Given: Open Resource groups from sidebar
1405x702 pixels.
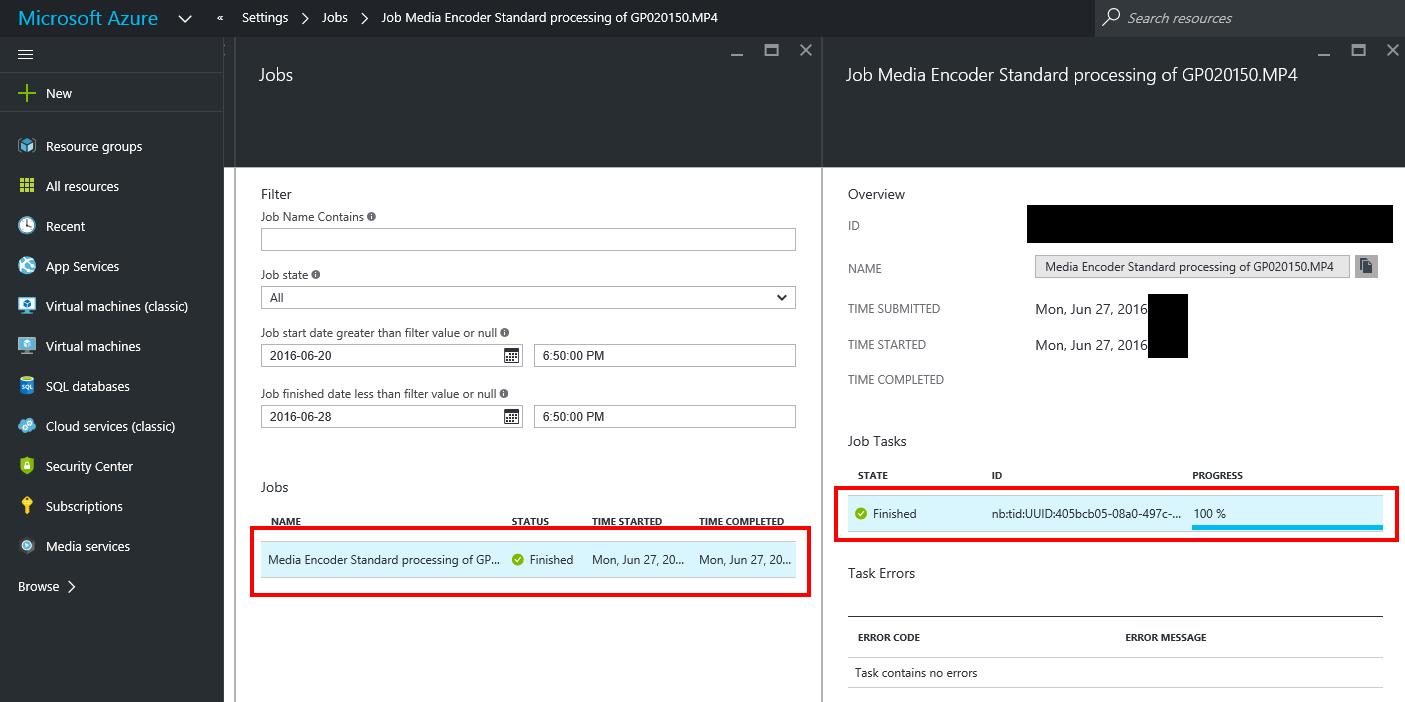Looking at the screenshot, I should 94,146.
